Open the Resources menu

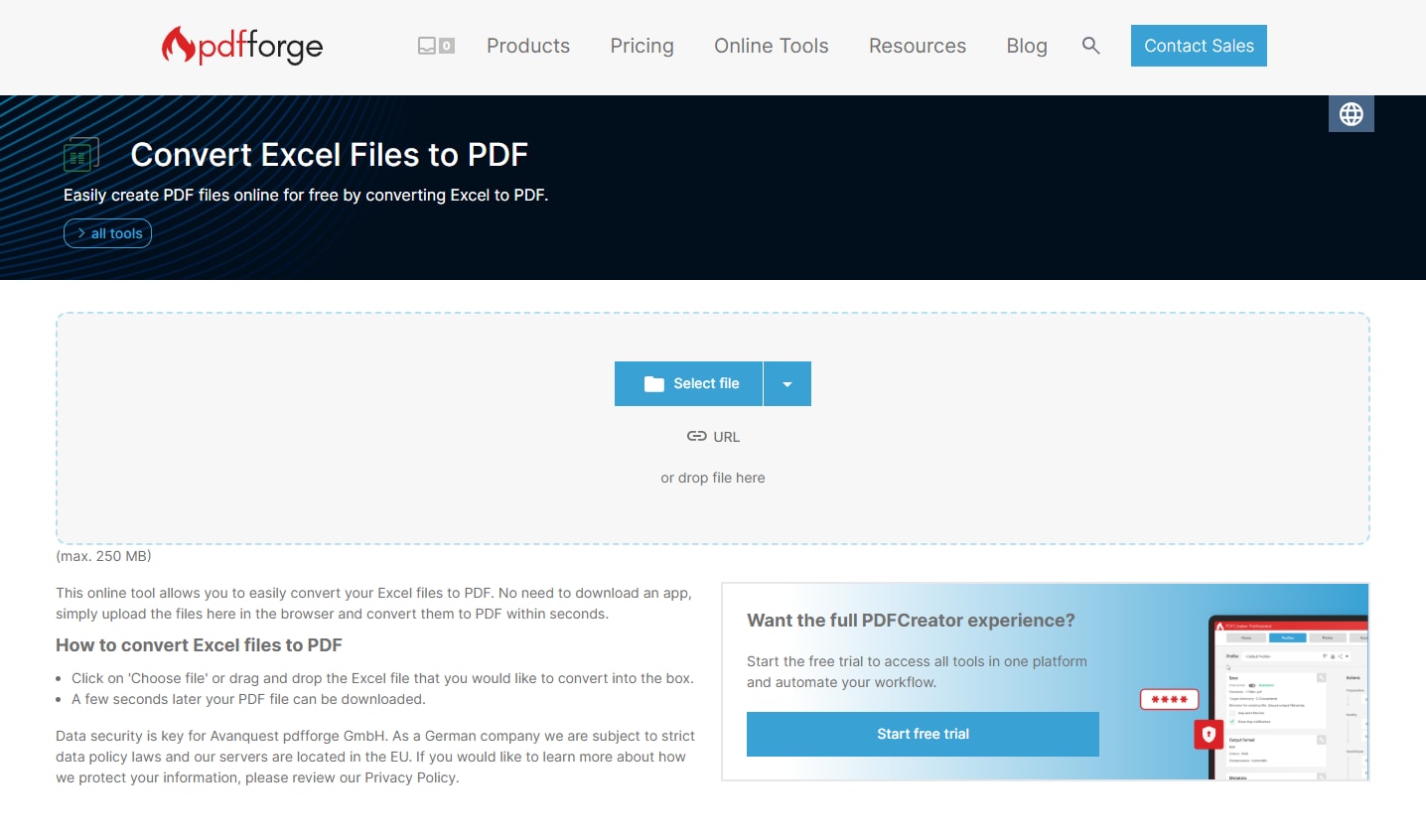tap(918, 46)
